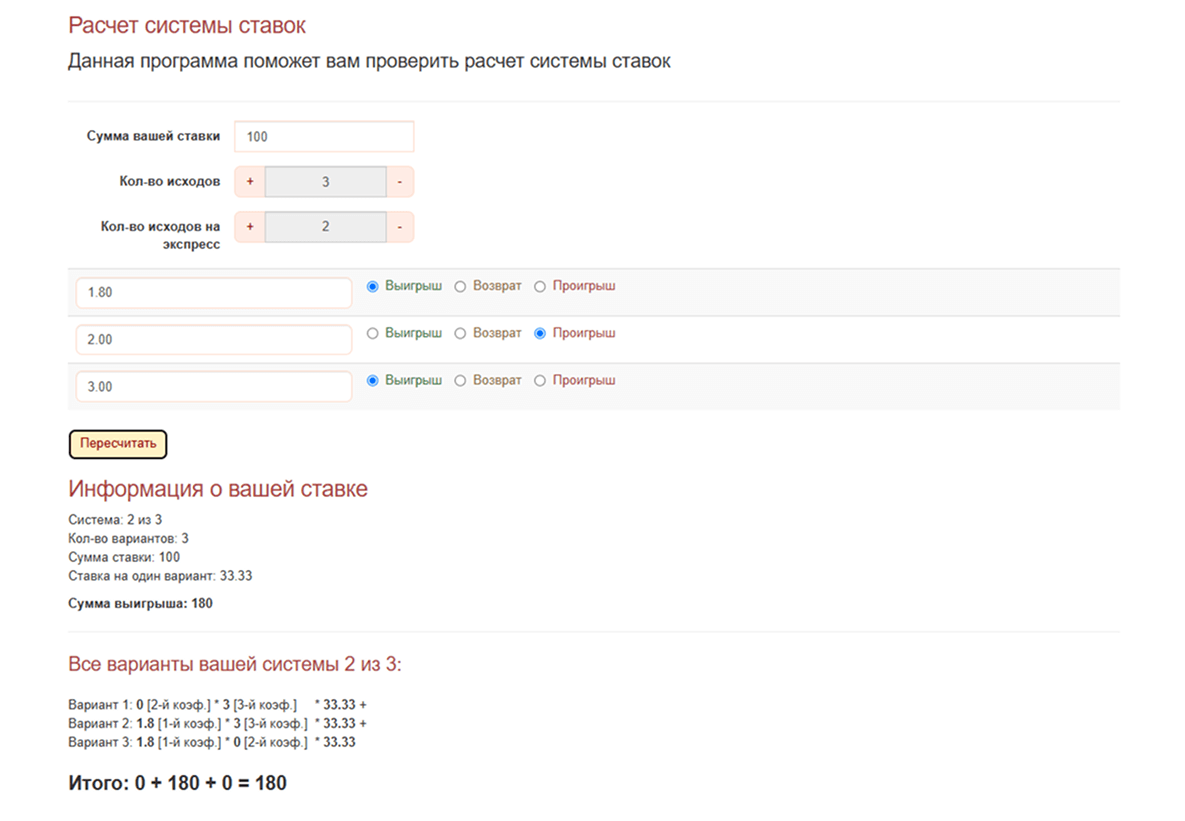Mark the 2.00 coefficient as Выигрыш
Viewport: 1185px width, 821px height.
(x=373, y=333)
